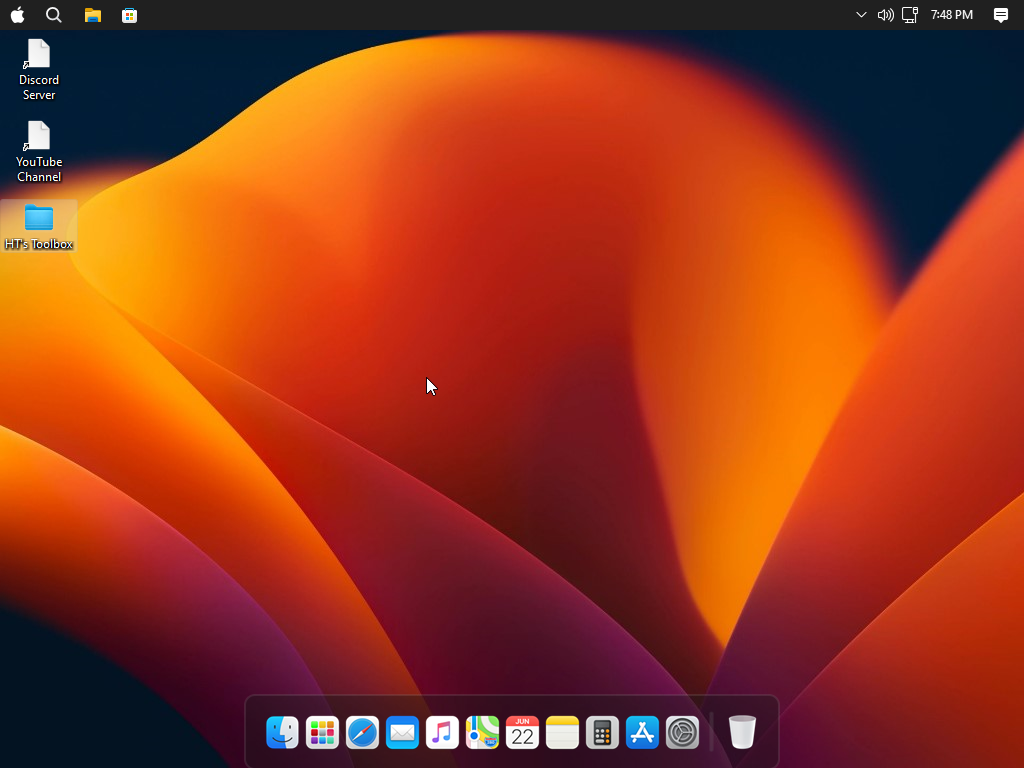
Task: Launch the Mail app
Action: pyautogui.click(x=402, y=732)
